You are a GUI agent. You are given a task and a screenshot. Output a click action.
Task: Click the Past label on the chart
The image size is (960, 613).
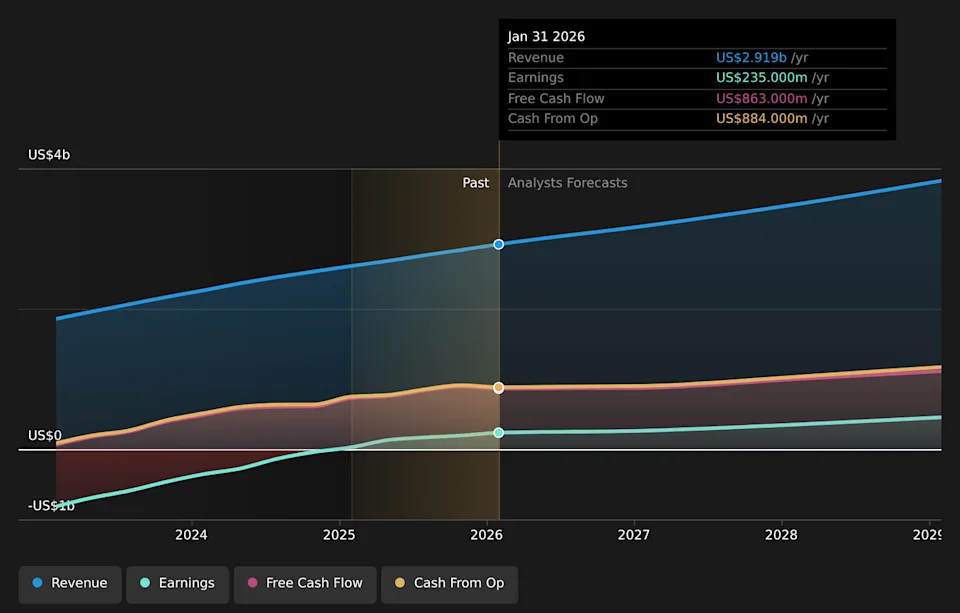pos(476,183)
